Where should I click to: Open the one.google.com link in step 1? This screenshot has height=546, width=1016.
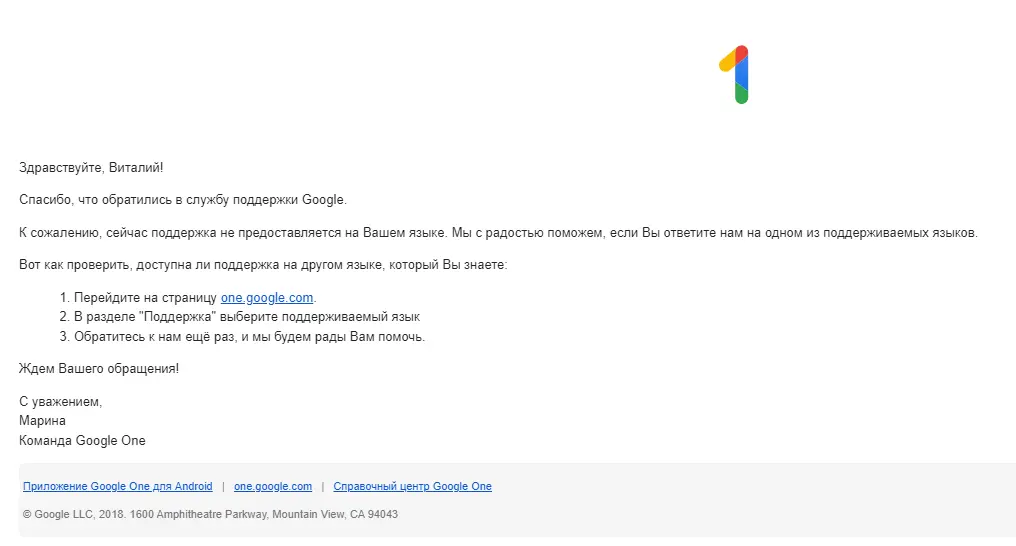266,297
